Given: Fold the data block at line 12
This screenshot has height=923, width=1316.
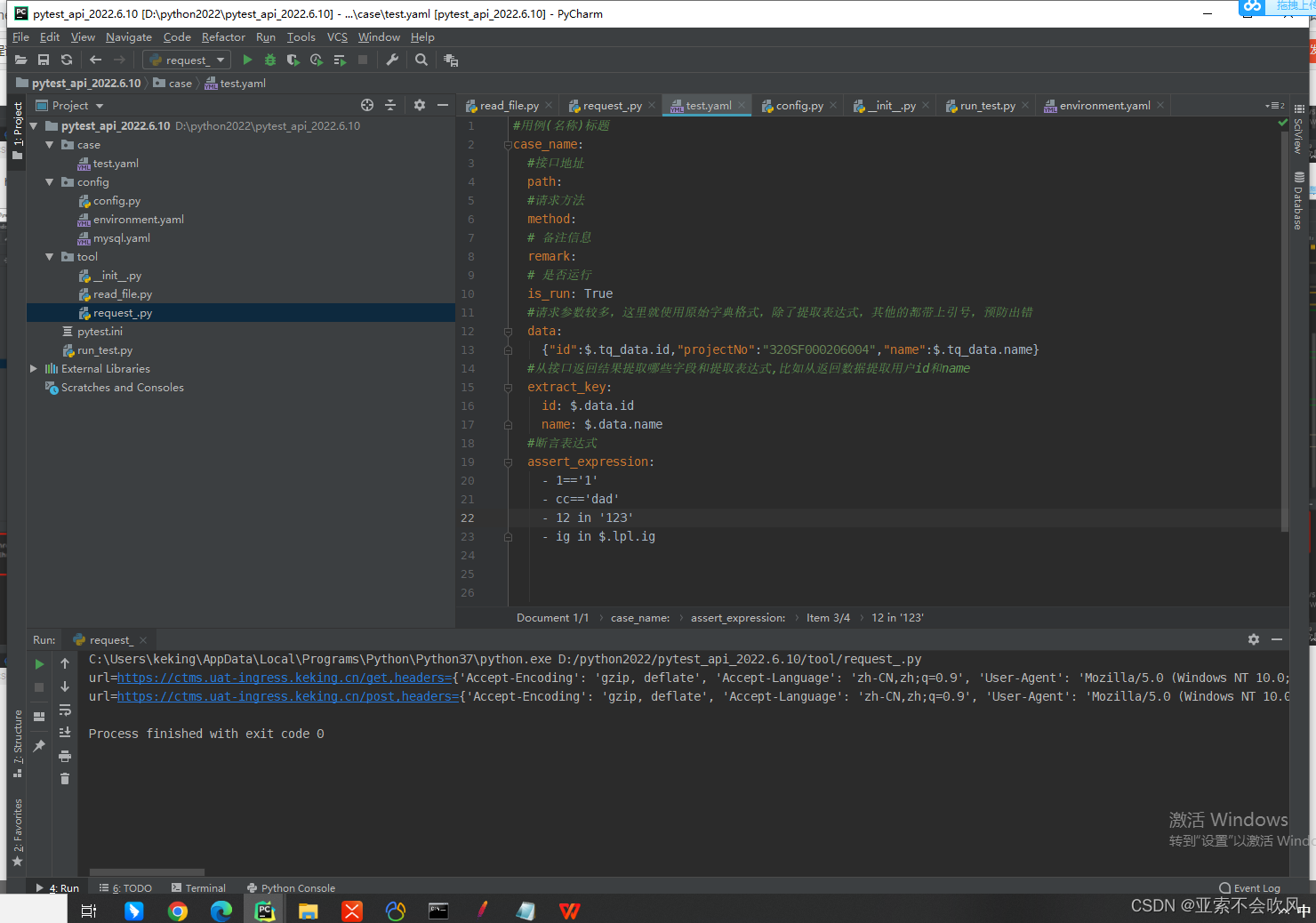Looking at the screenshot, I should click(x=508, y=332).
